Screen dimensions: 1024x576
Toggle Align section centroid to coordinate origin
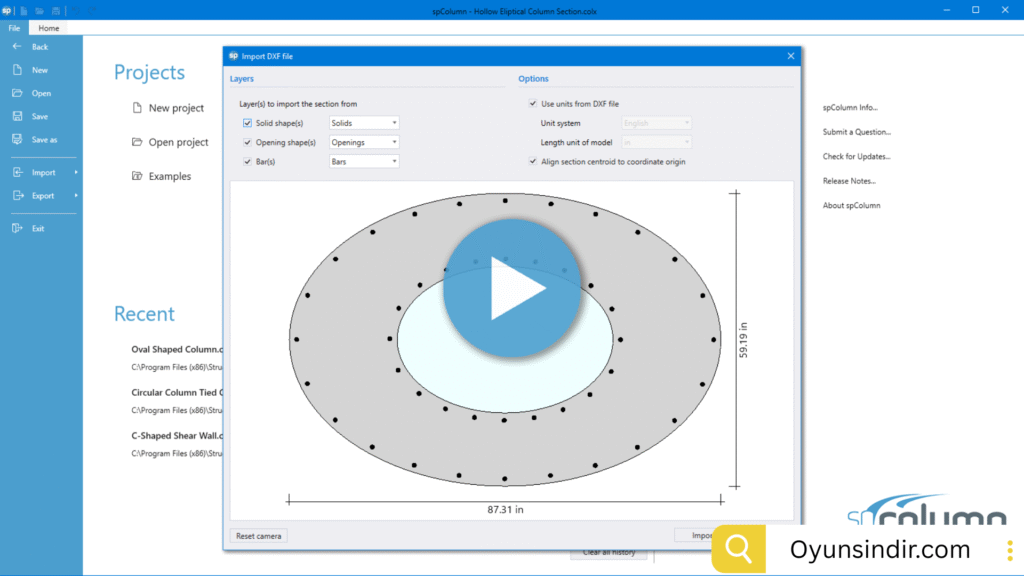533,161
